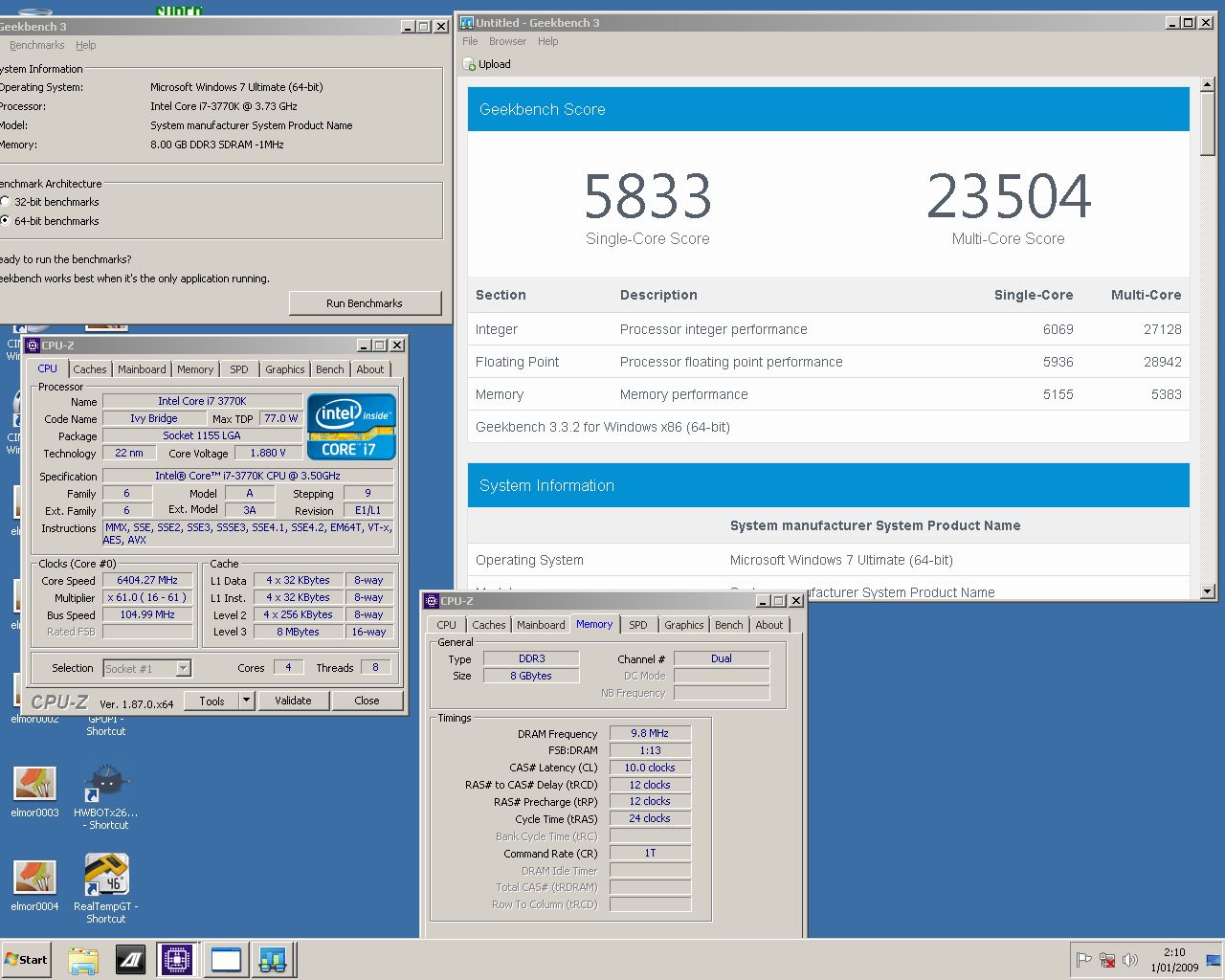Click the Core Voltage value 1.880 V
The height and width of the screenshot is (980, 1225).
click(268, 454)
